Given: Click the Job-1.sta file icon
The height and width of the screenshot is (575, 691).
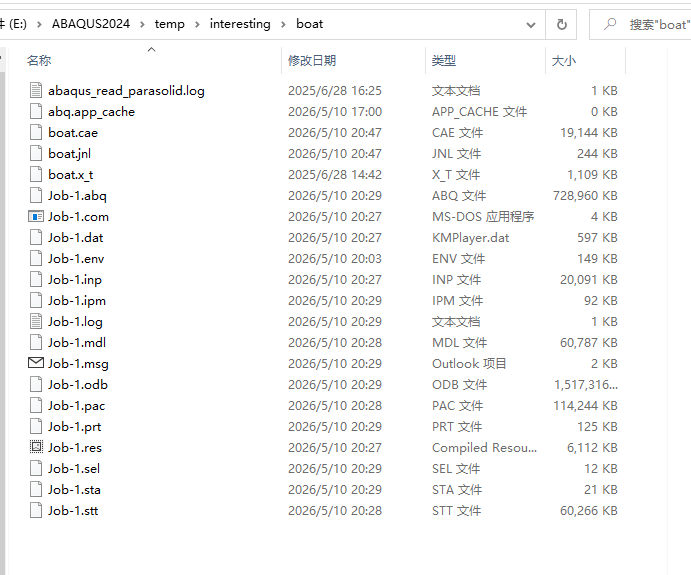Looking at the screenshot, I should pyautogui.click(x=36, y=490).
